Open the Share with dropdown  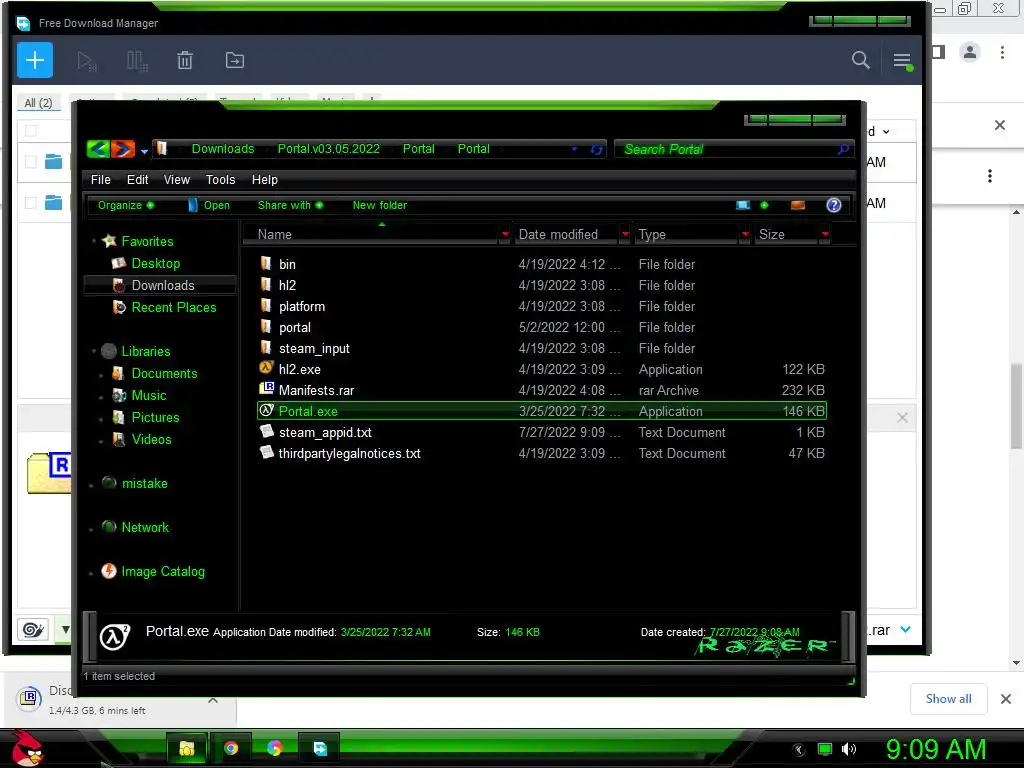(290, 205)
